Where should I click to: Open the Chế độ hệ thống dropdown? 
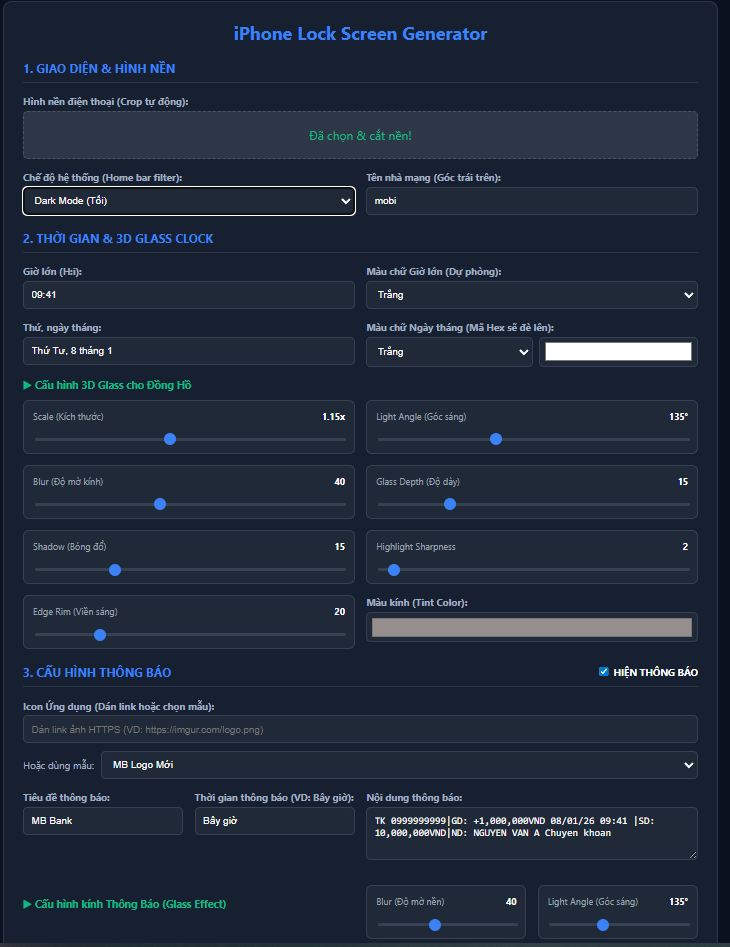click(188, 201)
